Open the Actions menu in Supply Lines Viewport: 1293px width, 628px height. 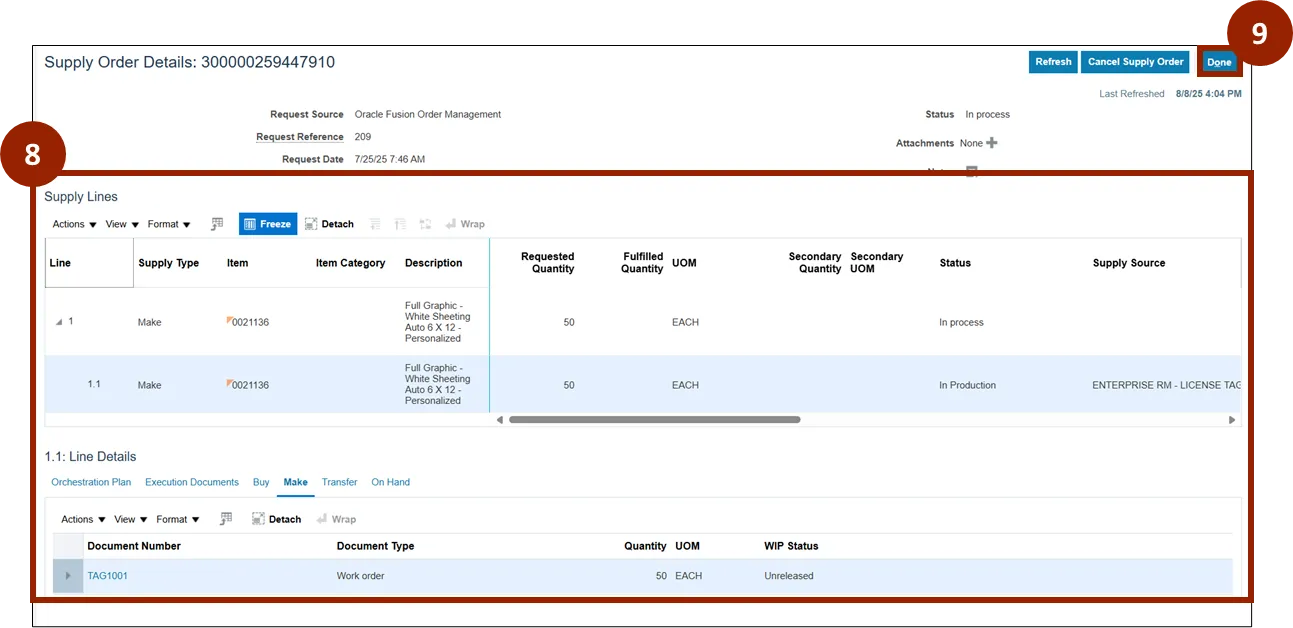tap(74, 224)
